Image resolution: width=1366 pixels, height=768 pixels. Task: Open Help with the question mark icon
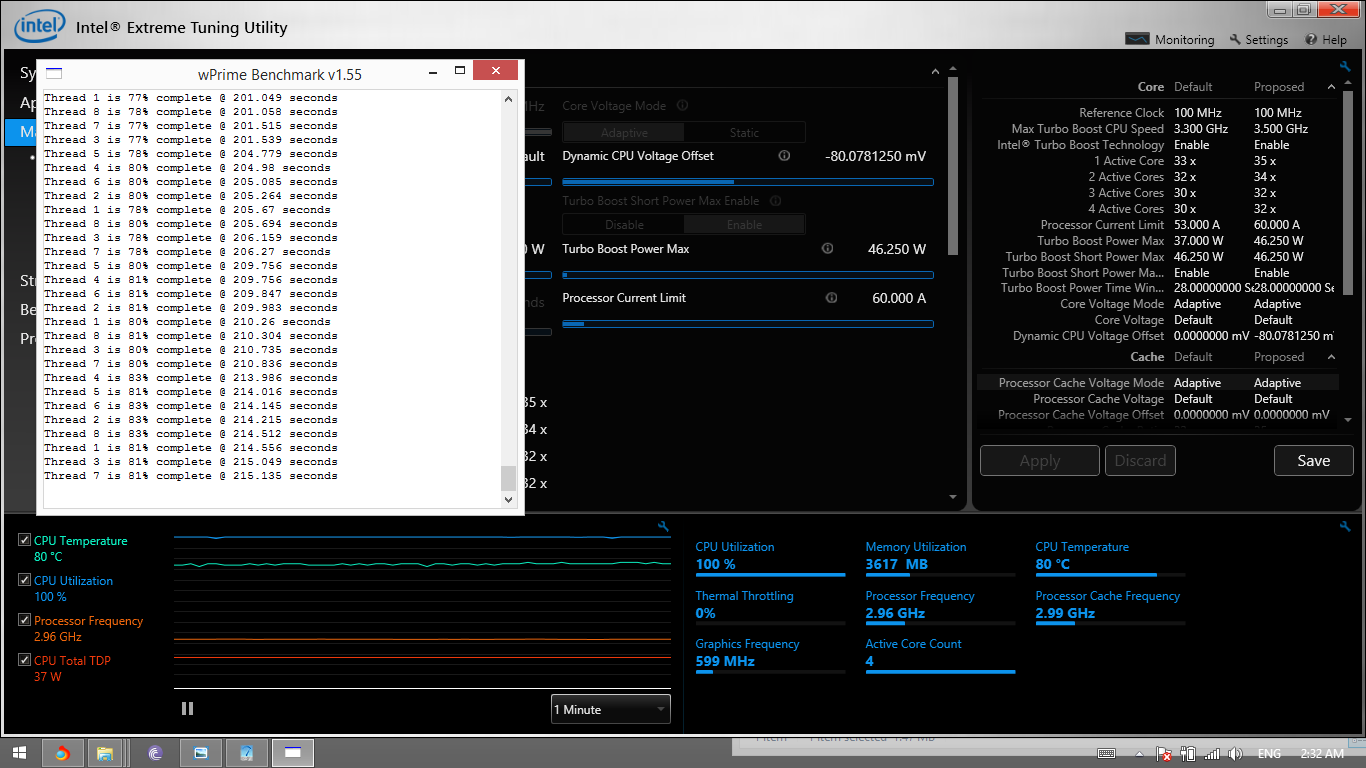[1311, 40]
